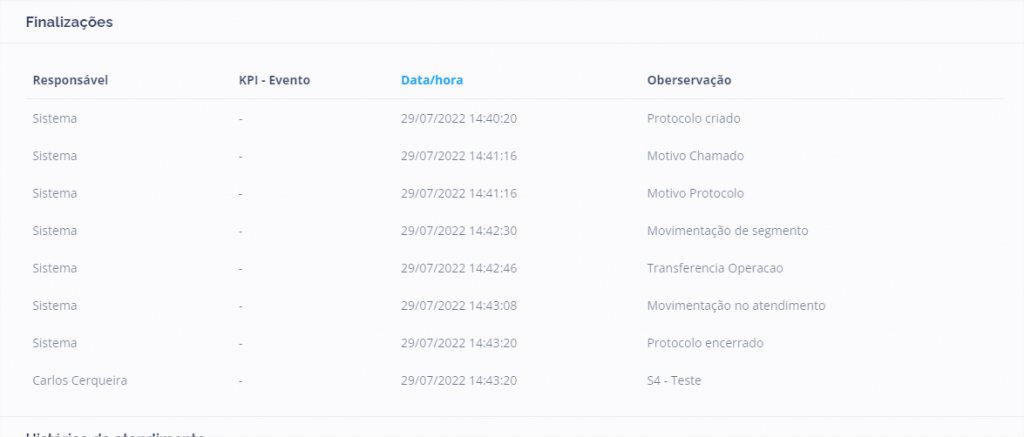Select the Finalizações section title
The height and width of the screenshot is (437, 1024).
coord(69,22)
